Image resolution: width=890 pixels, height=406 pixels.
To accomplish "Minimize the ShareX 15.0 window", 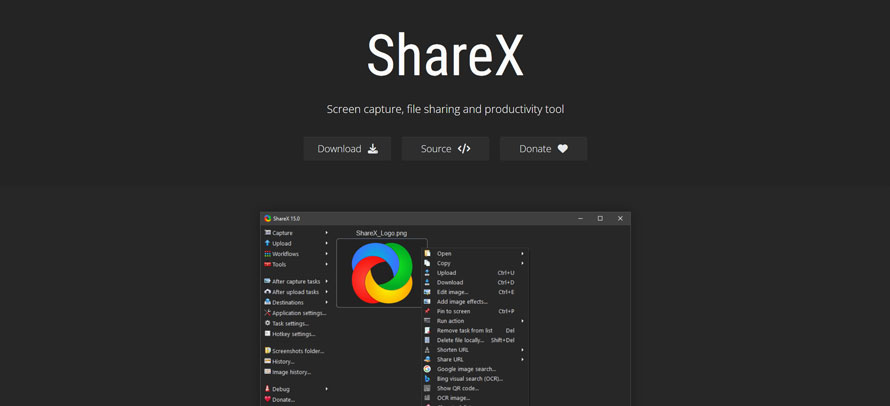I will click(580, 219).
